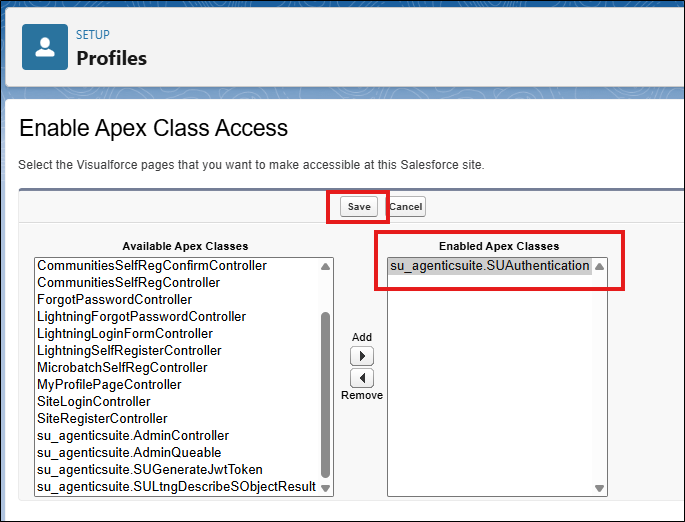Select su_agenticsuite.SUAuthentication in Enabled classes
Screen dimensions: 685x522
489,266
